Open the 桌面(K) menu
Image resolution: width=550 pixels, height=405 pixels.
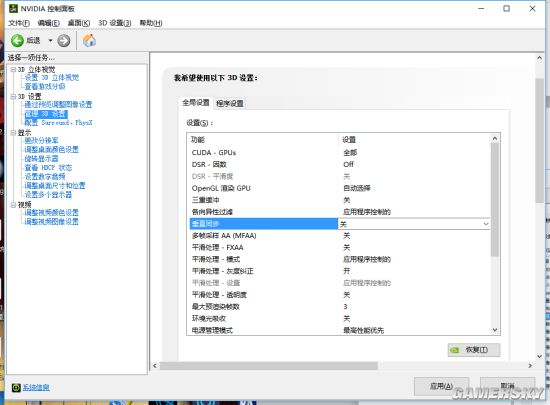tap(79, 23)
